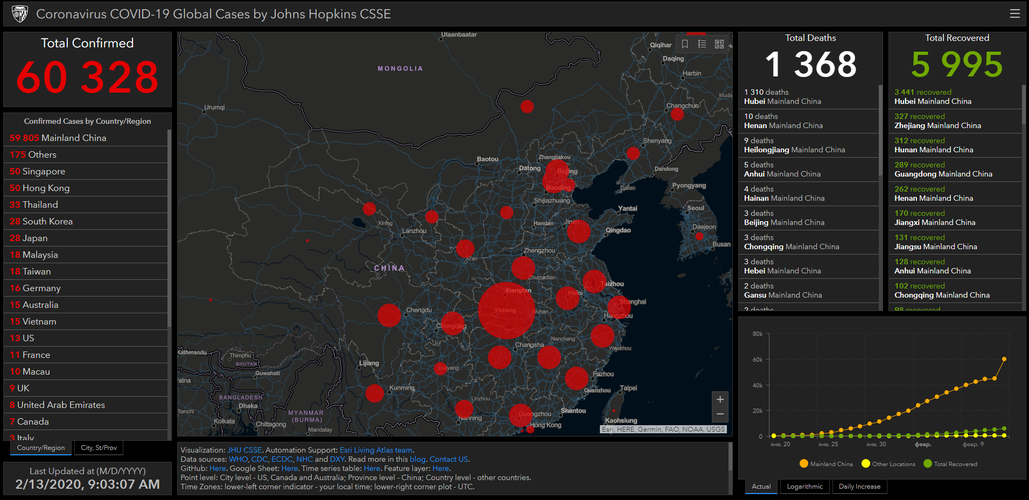This screenshot has height=500, width=1029.
Task: Click the Contact US link
Action: pyautogui.click(x=449, y=459)
